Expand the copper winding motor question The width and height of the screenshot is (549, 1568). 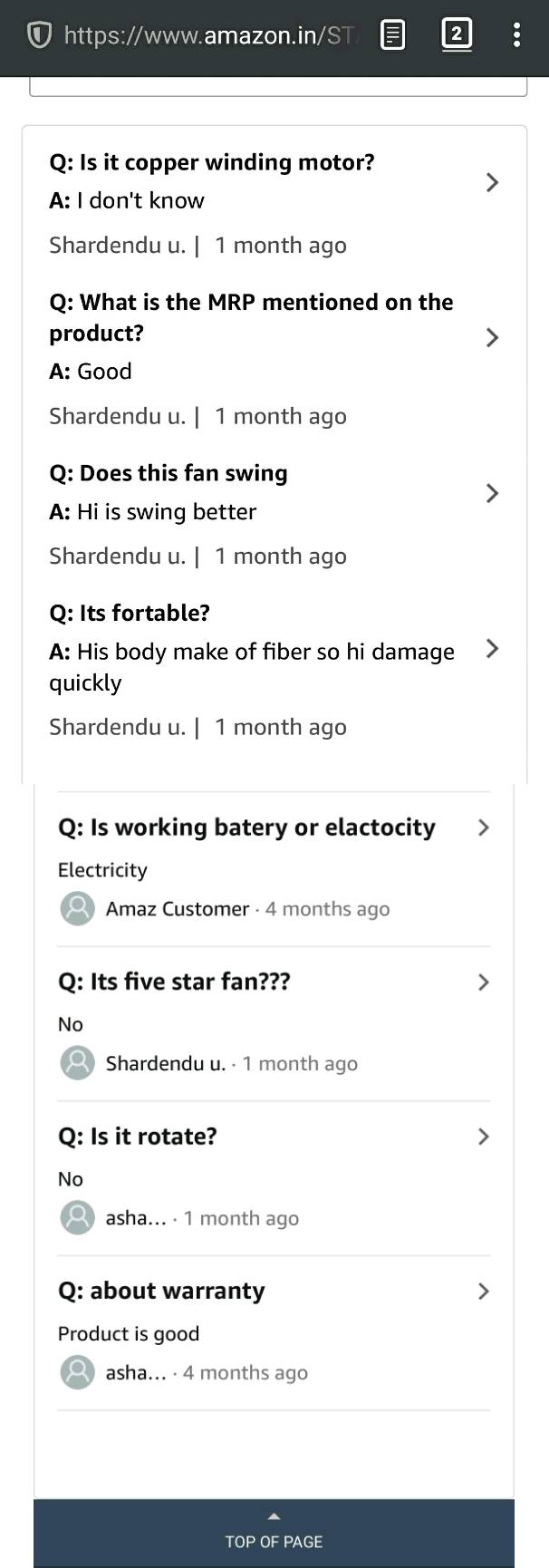492,182
